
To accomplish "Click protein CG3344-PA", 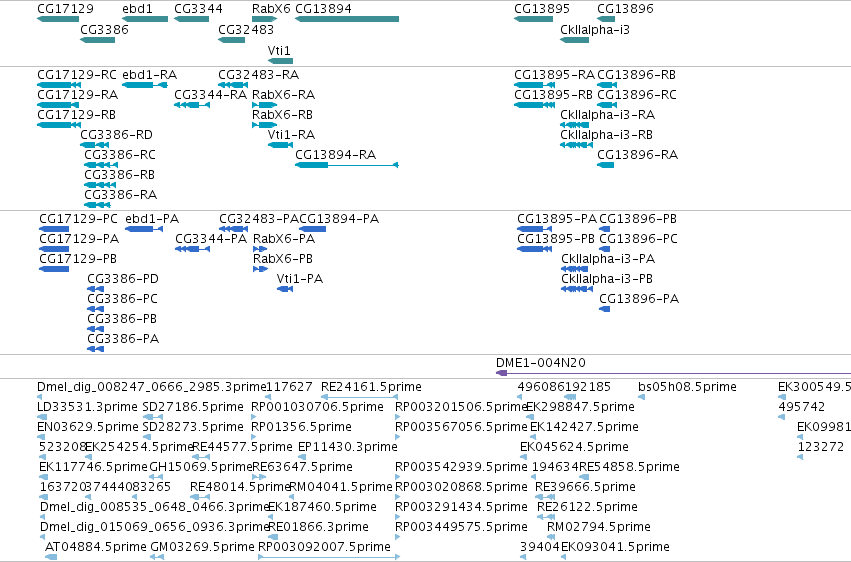I will point(211,239).
